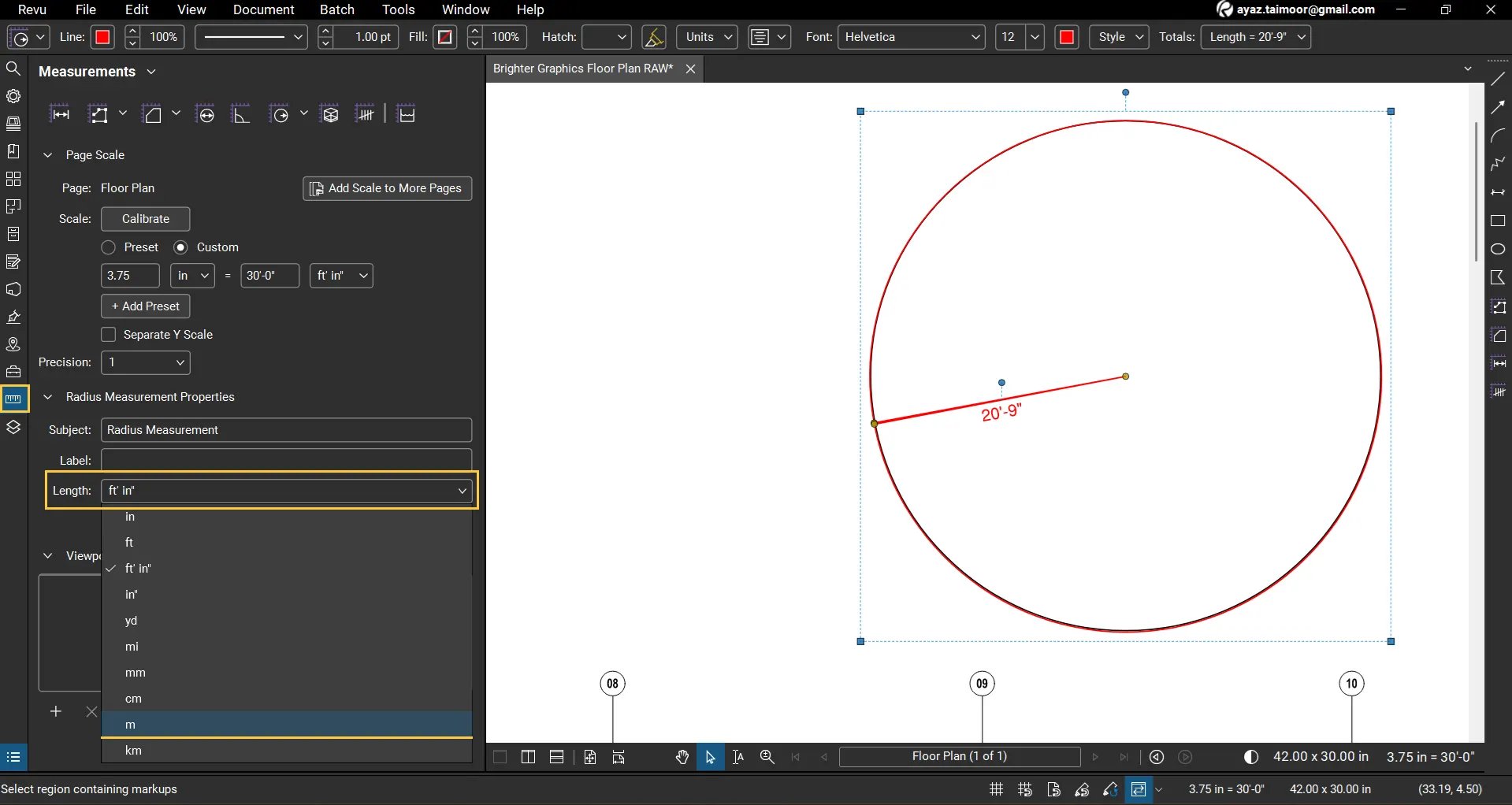The width and height of the screenshot is (1512, 805).
Task: Click the red font color swatch
Action: 1067,37
